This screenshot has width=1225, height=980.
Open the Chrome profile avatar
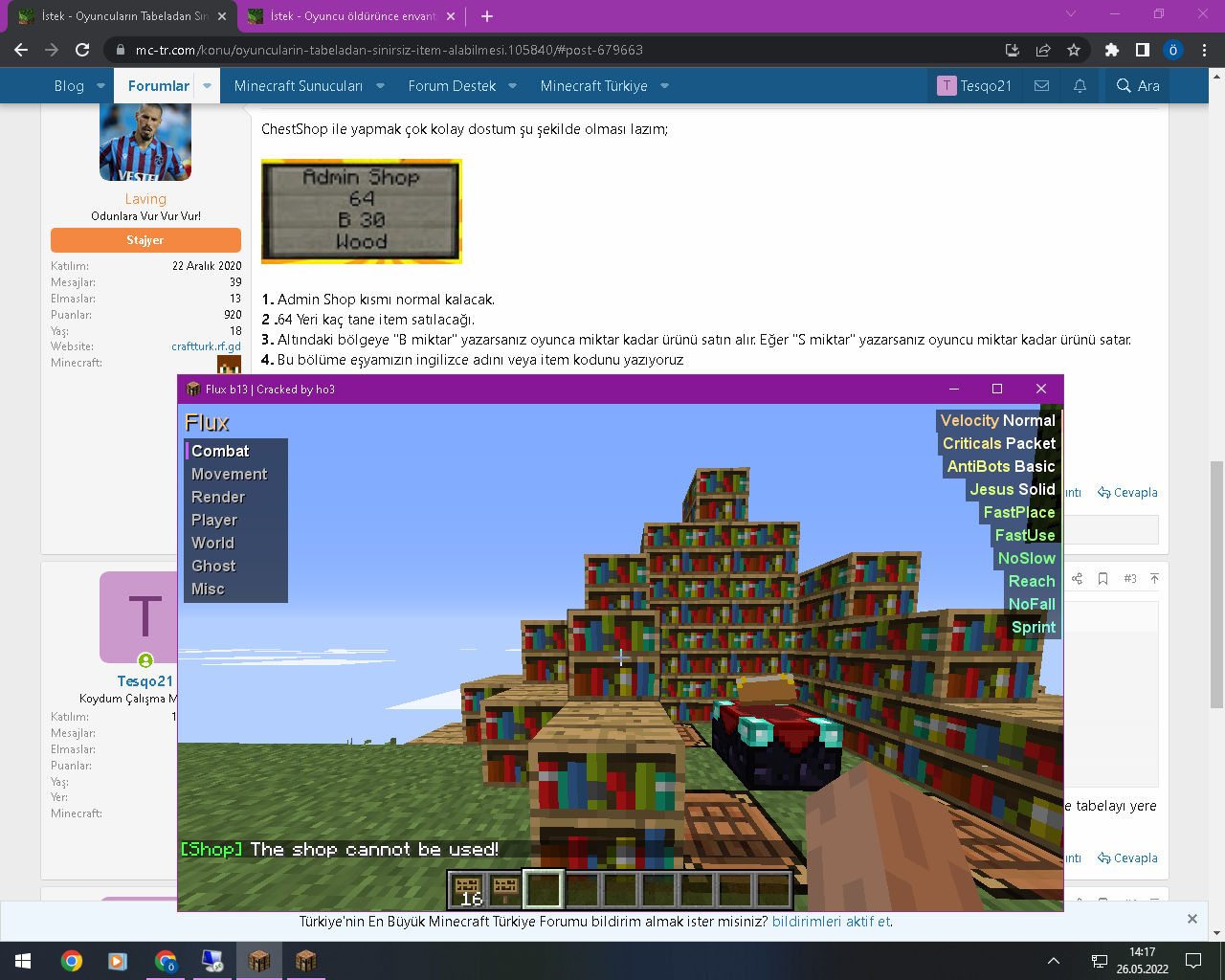coord(1172,50)
